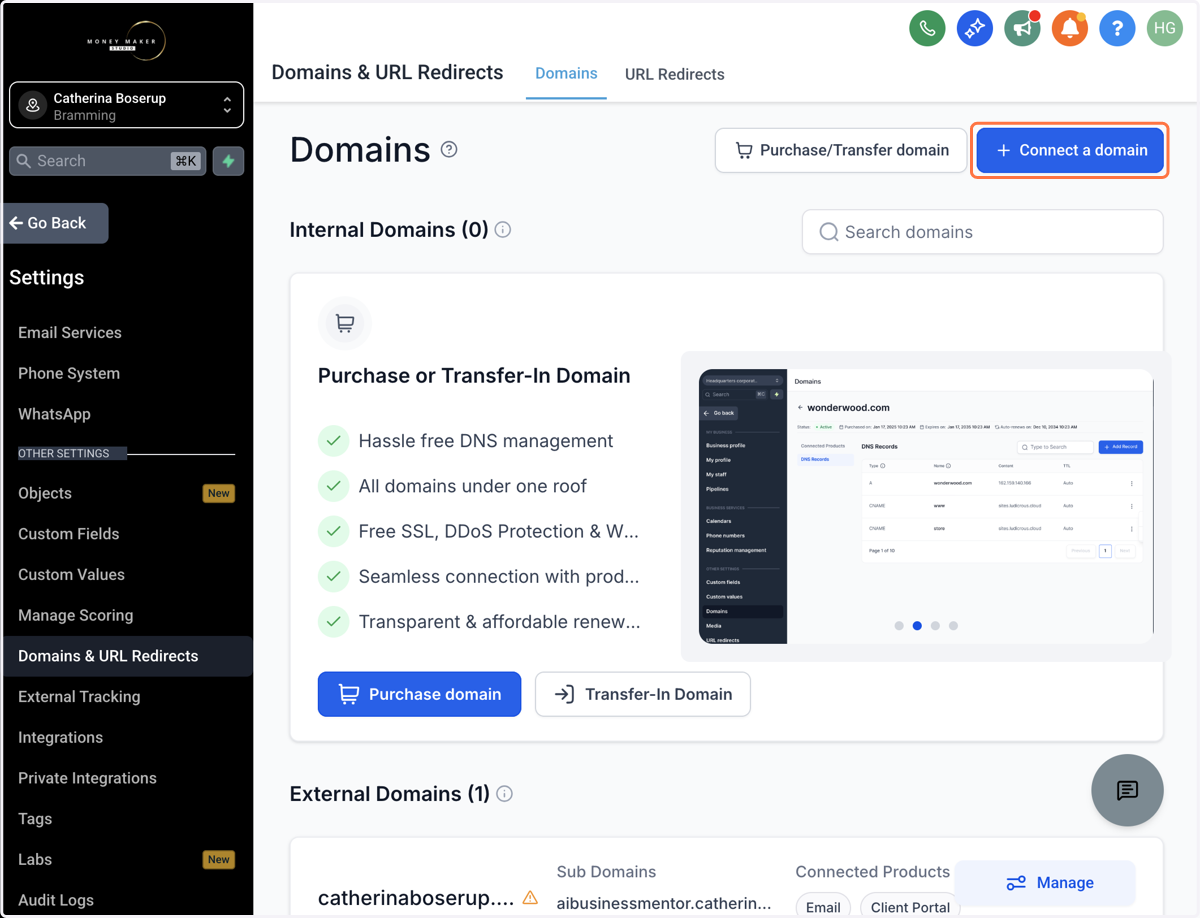Click the sidebar Search box
Image resolution: width=1200 pixels, height=918 pixels.
pyautogui.click(x=107, y=161)
